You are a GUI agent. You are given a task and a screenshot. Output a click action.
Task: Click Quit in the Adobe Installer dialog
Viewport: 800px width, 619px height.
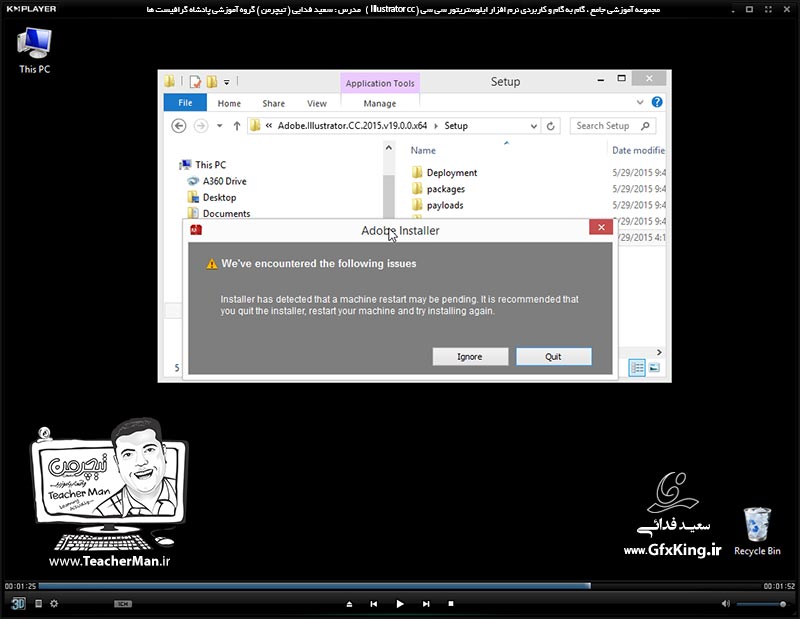pos(554,357)
